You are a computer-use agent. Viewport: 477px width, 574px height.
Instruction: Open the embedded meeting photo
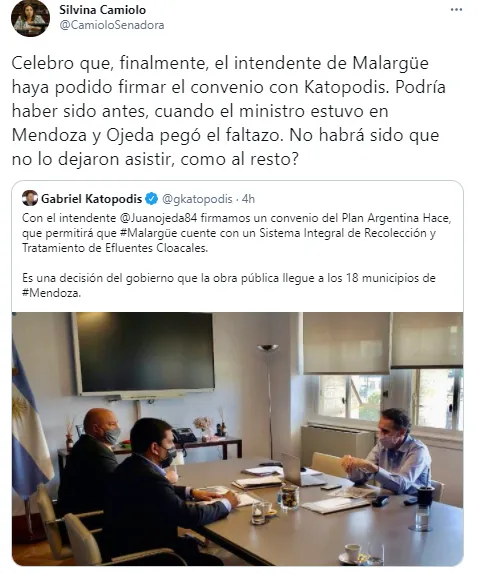[x=238, y=439]
